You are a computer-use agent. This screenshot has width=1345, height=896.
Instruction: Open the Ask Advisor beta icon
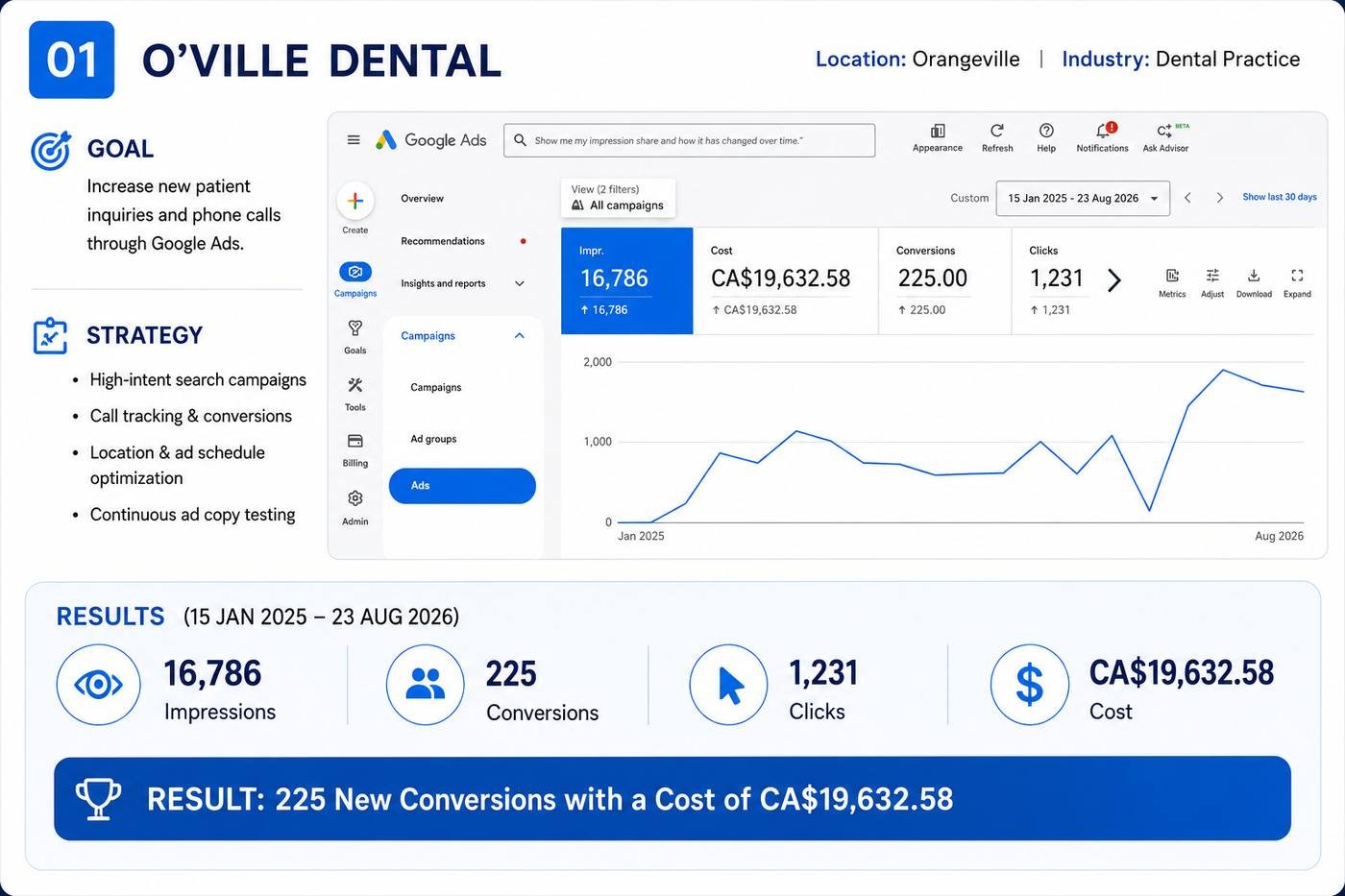[x=1164, y=131]
